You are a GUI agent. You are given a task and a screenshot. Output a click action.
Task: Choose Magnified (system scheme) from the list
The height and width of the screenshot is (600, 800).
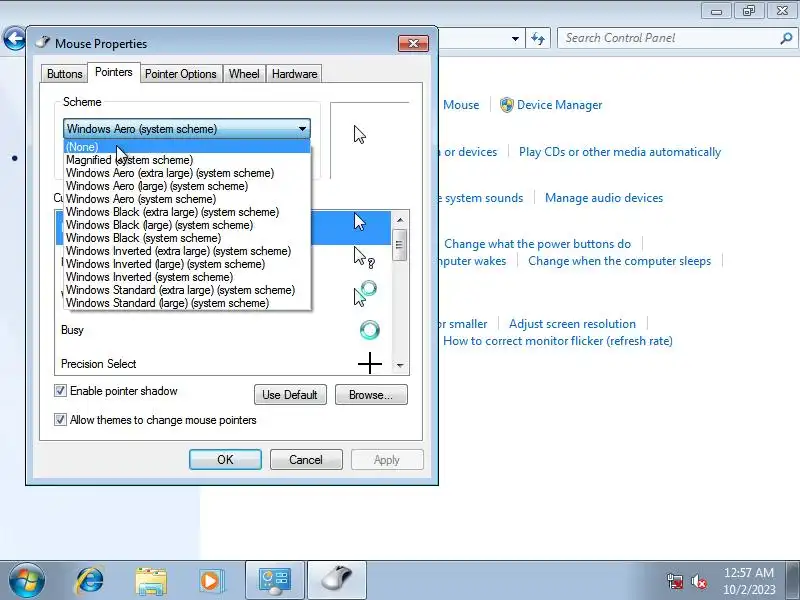[187, 160]
